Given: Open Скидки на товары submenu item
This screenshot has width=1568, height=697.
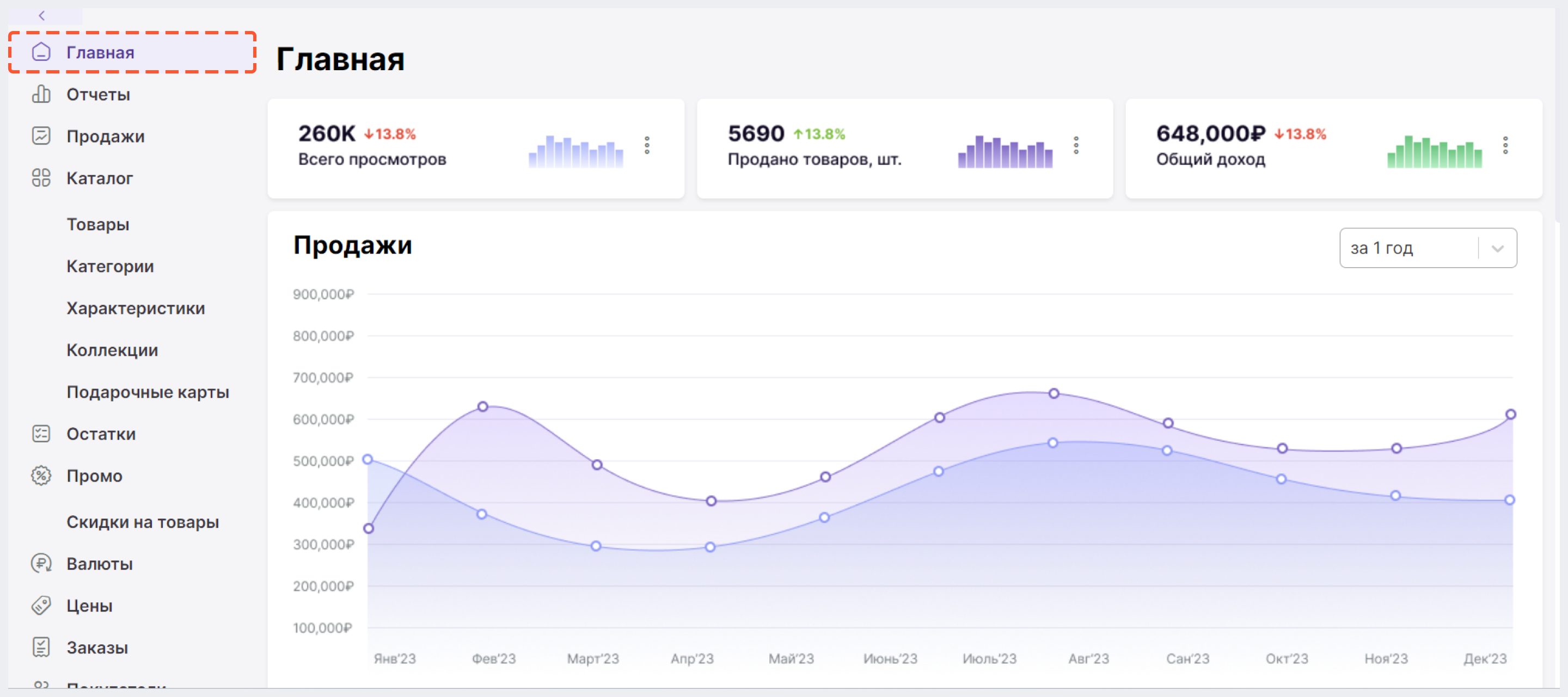Looking at the screenshot, I should tap(143, 522).
